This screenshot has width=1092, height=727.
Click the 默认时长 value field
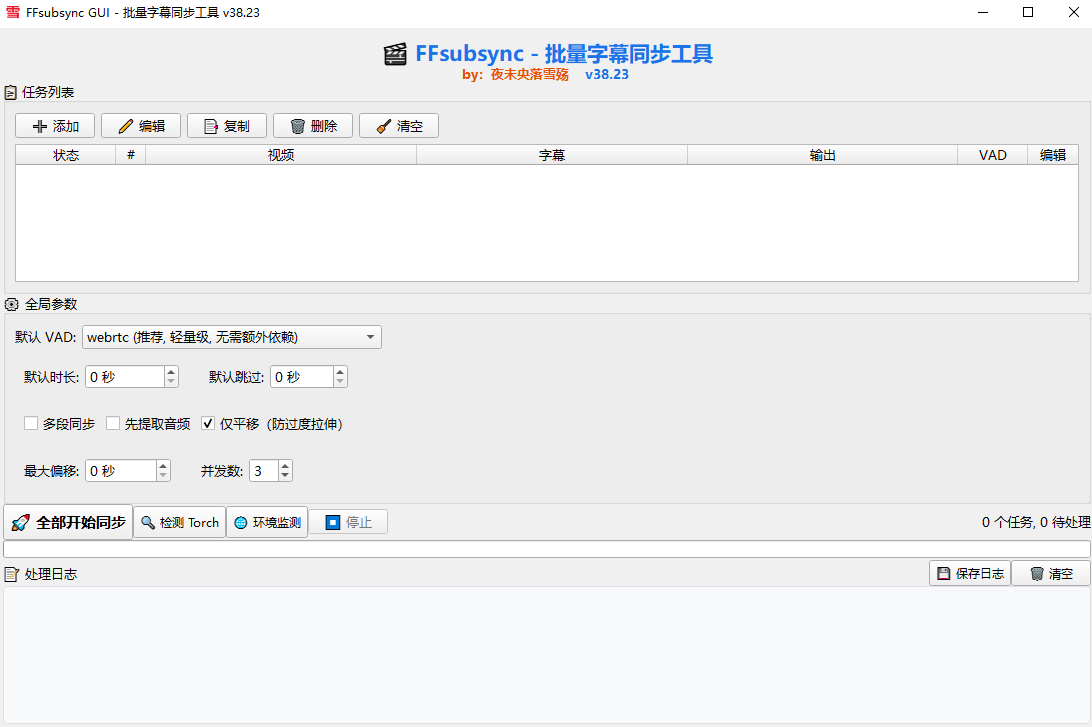125,377
